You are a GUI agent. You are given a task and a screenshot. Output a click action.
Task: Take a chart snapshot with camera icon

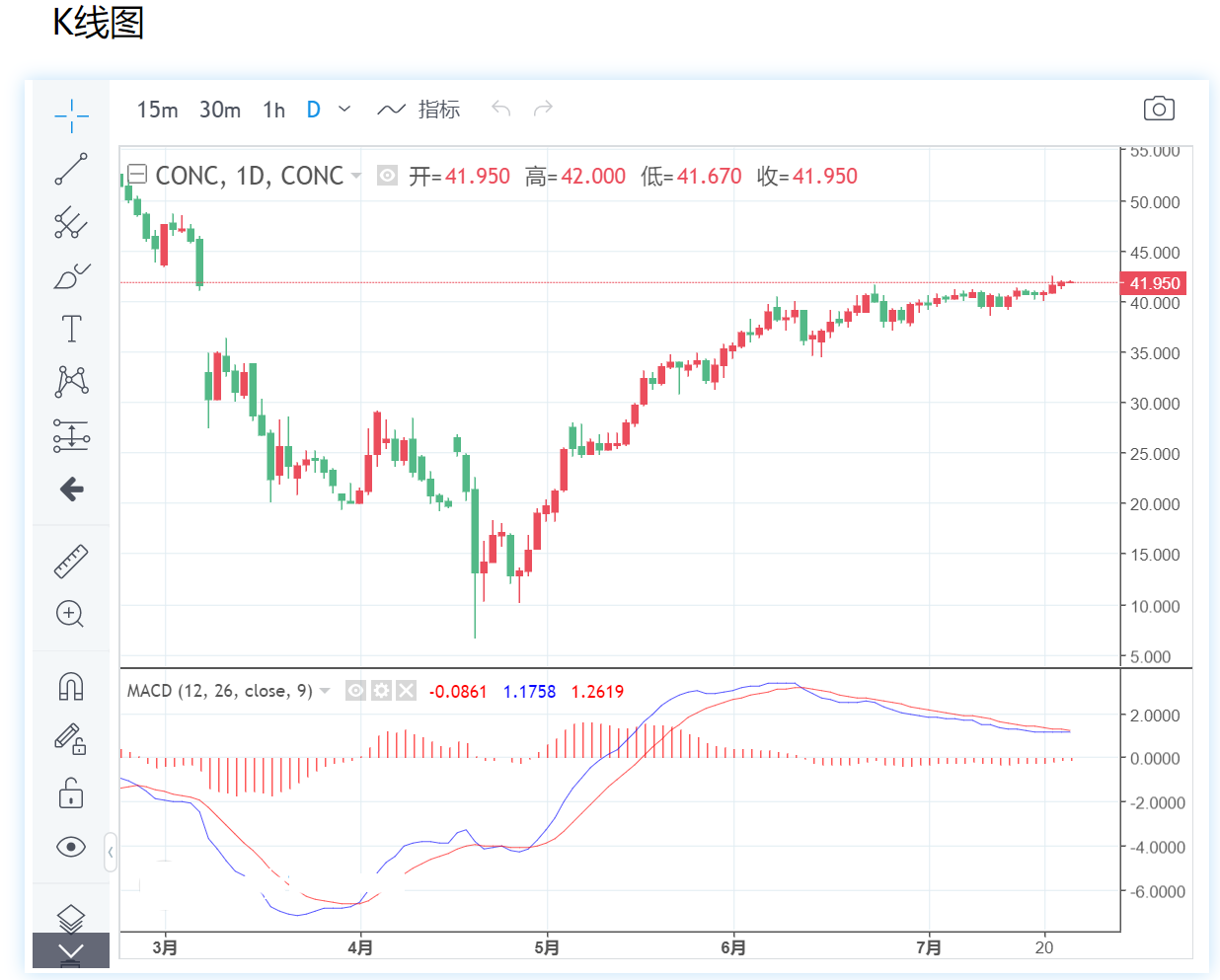point(1159,109)
